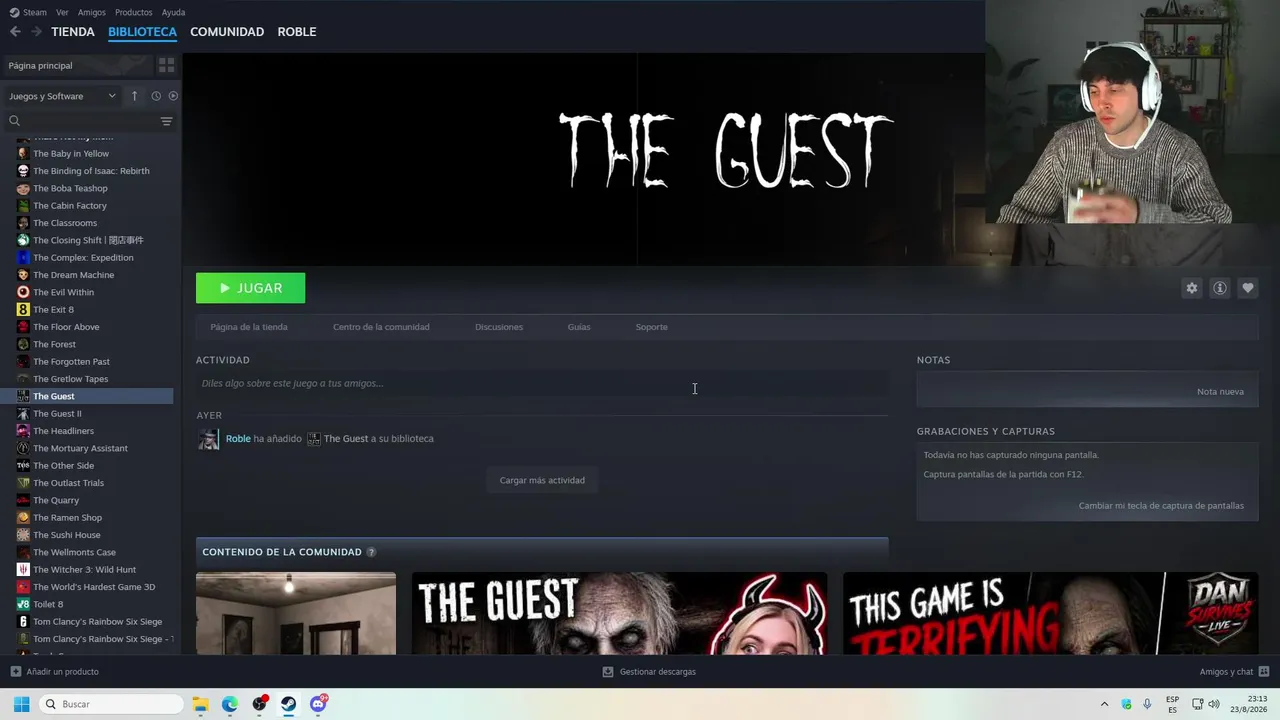
Task: Go back with the navigation back arrow
Action: pos(15,32)
